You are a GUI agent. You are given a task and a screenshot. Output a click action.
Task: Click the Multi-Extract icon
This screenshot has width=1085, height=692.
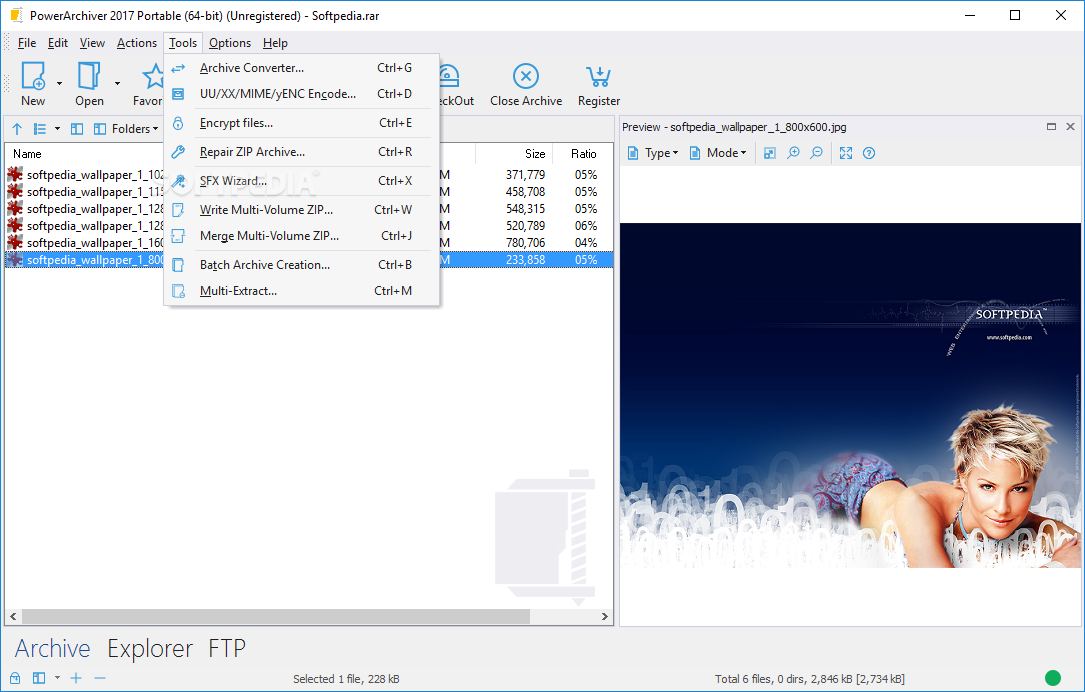coord(178,291)
